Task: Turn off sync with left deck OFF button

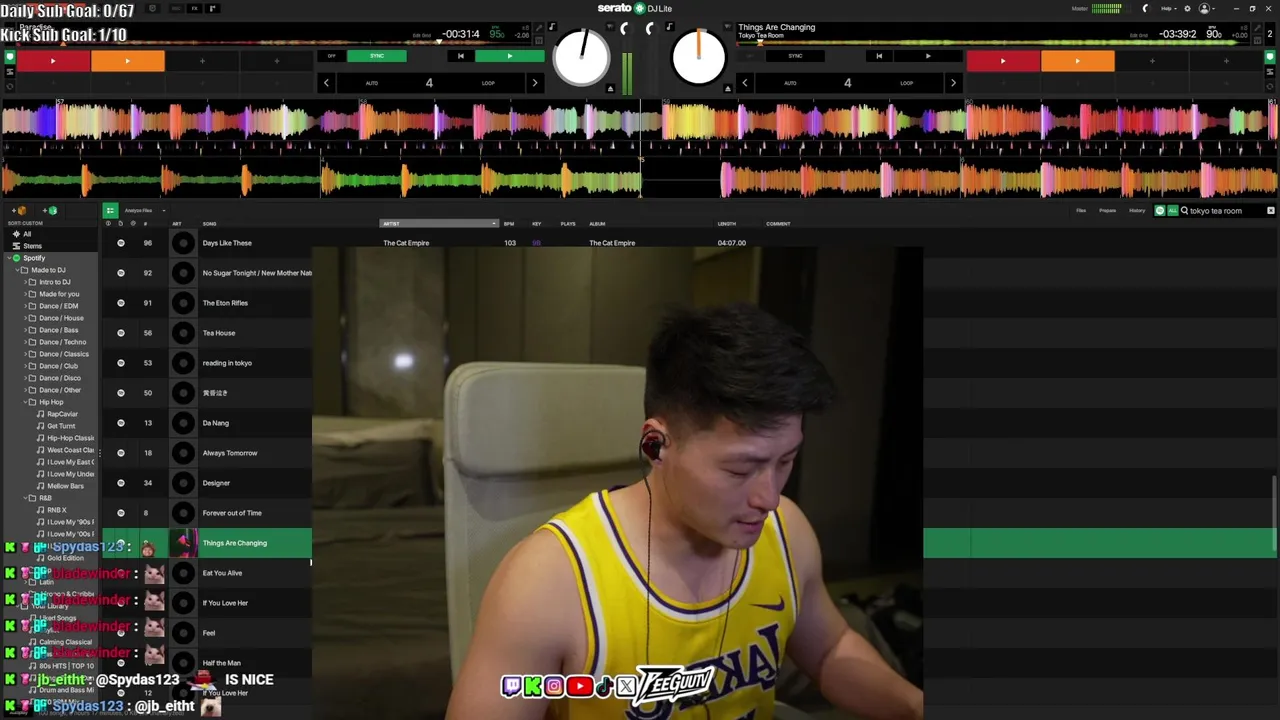Action: click(x=332, y=56)
